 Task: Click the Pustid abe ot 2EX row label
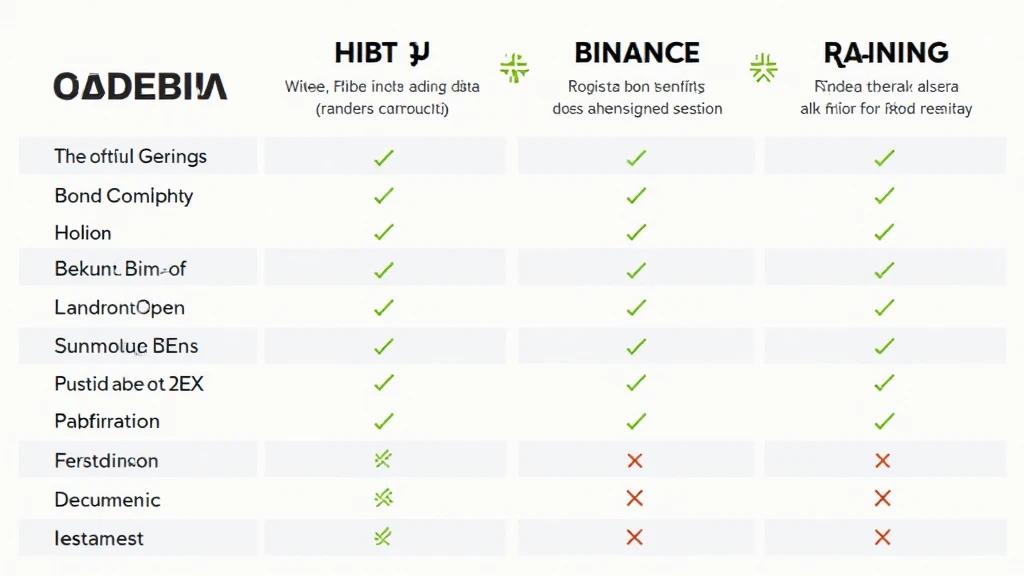(129, 383)
